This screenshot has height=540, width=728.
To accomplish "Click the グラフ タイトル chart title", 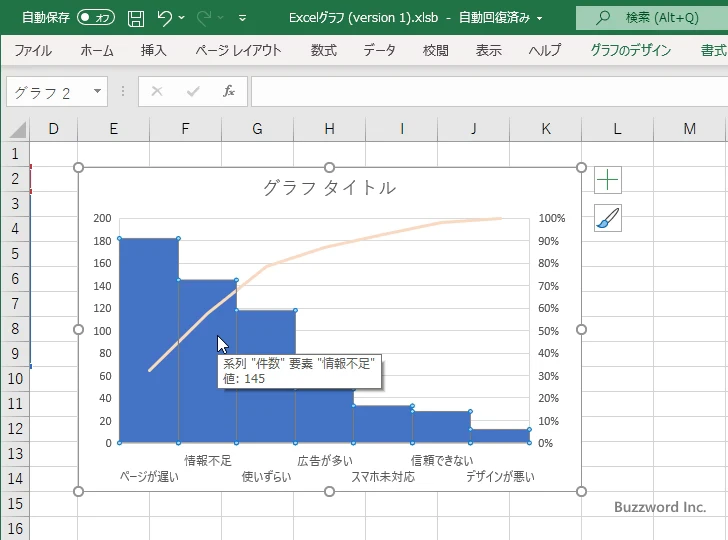I will [329, 188].
